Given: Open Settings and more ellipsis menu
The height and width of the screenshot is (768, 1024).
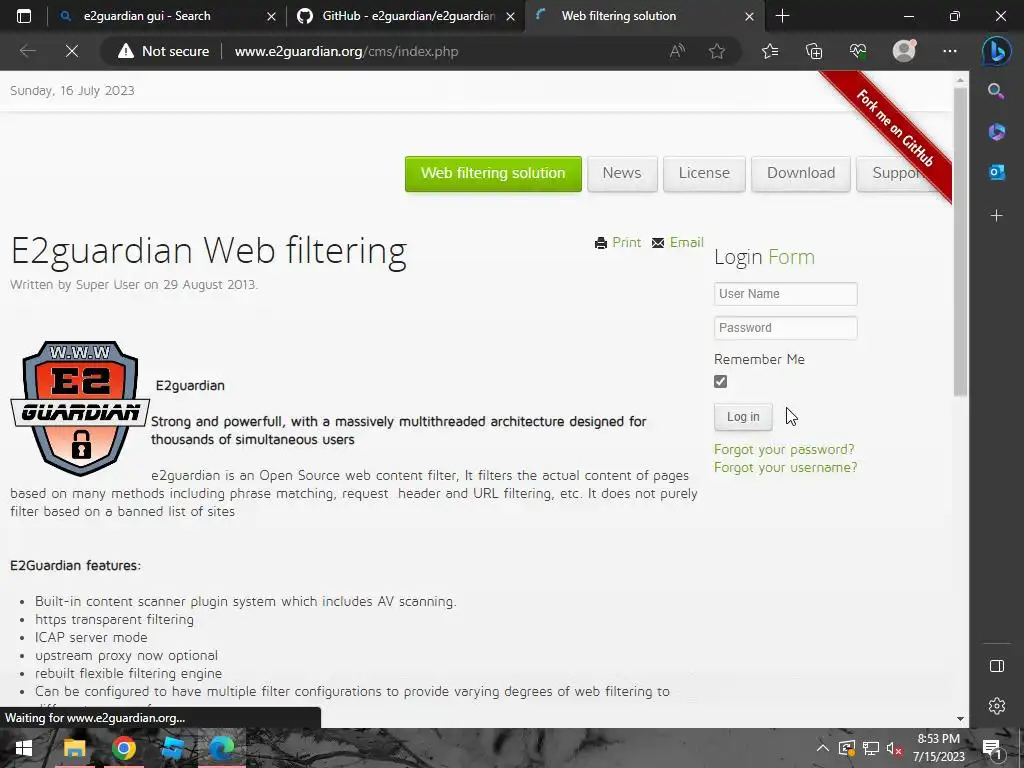Looking at the screenshot, I should [x=950, y=51].
